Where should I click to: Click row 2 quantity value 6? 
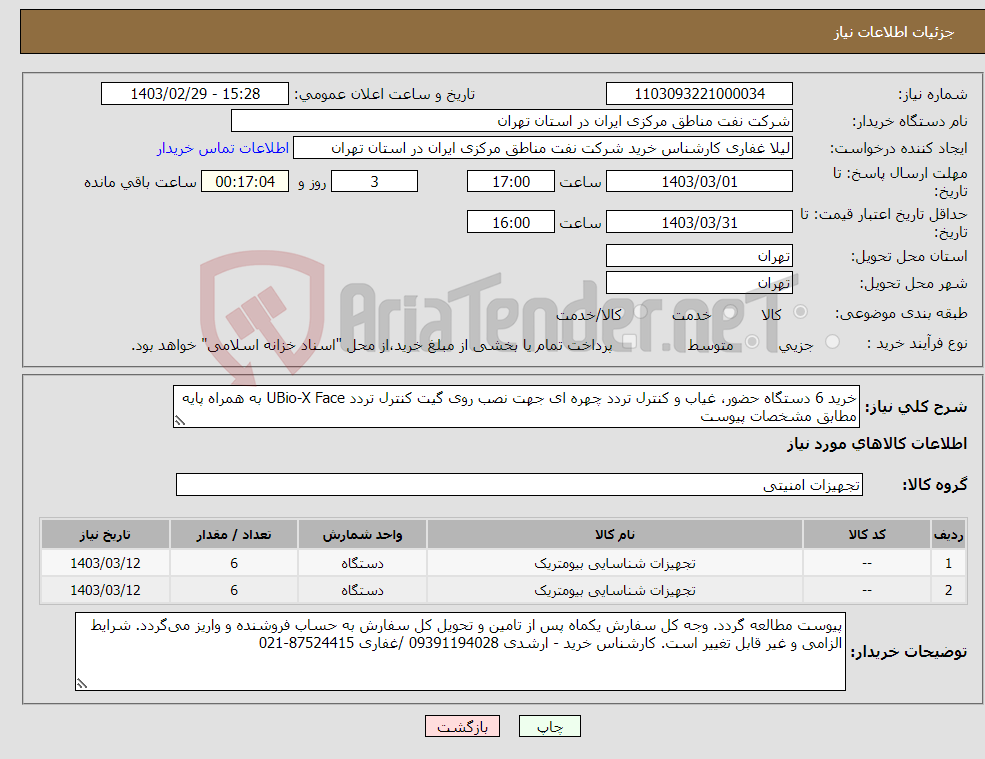pyautogui.click(x=234, y=590)
